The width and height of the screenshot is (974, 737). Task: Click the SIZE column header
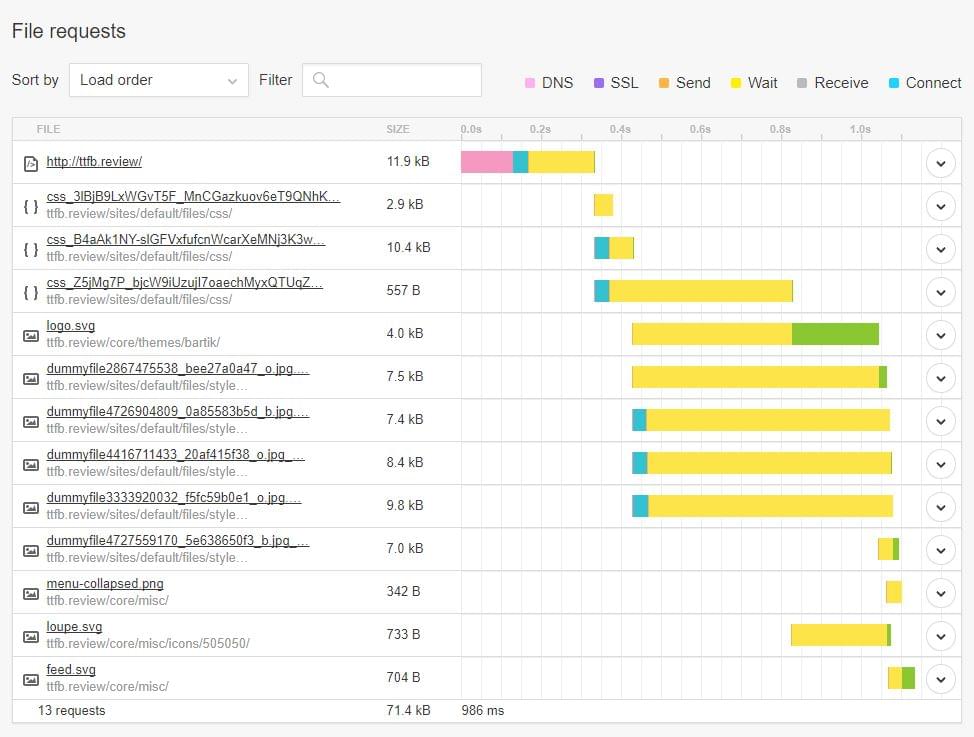click(398, 129)
